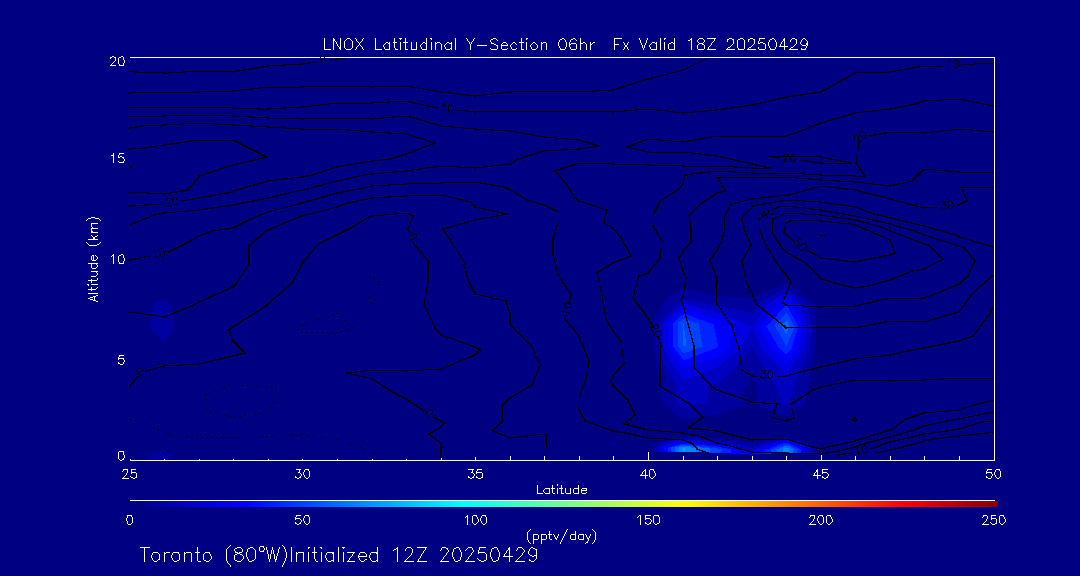
Task: Click the red end of the color scale bar
Action: coord(988,502)
